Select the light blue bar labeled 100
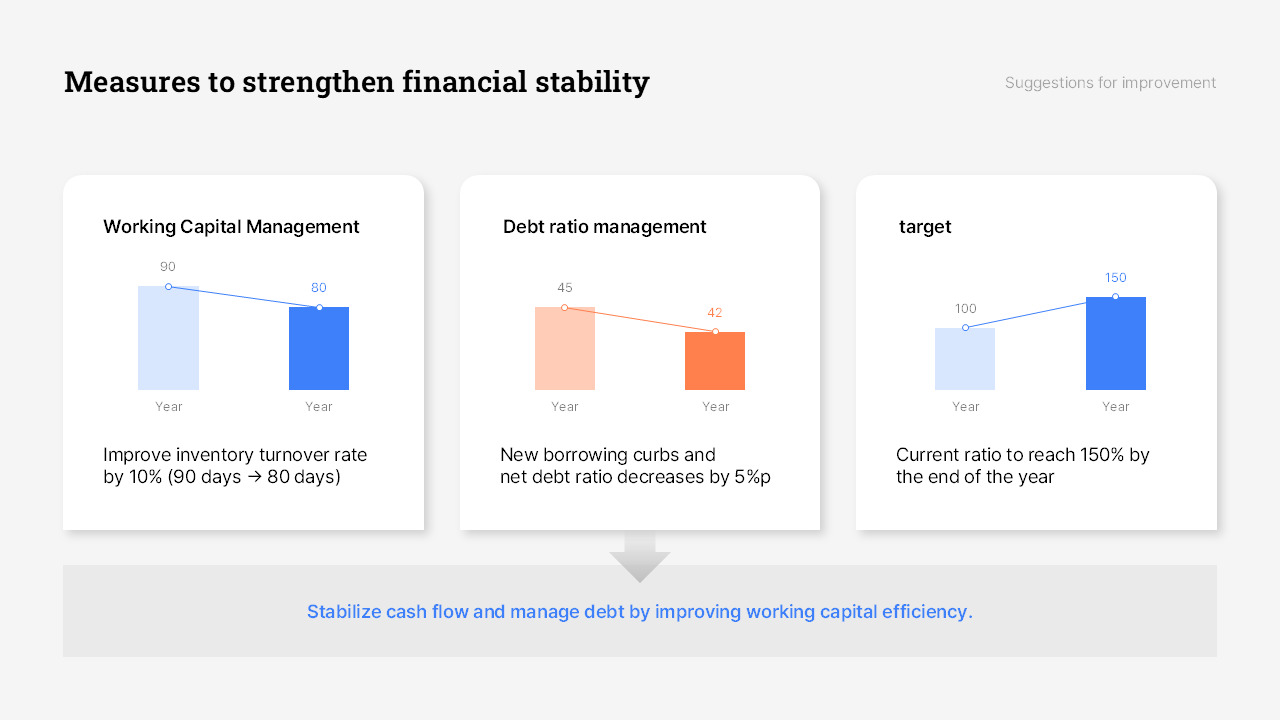Viewport: 1280px width, 720px height. (965, 360)
